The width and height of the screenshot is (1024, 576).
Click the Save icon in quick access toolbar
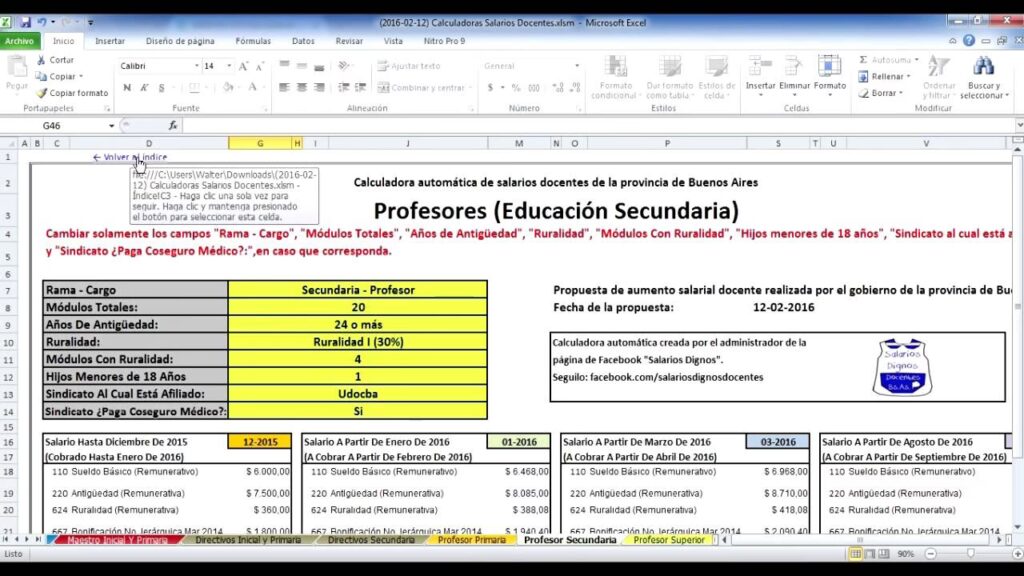click(25, 21)
